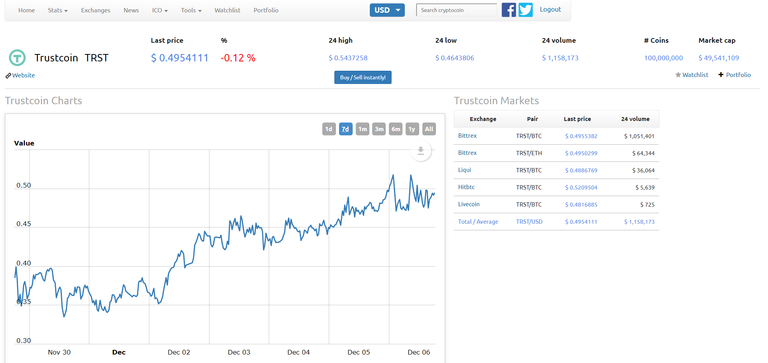Go to the Exchanges page
The width and height of the screenshot is (768, 363).
[x=96, y=10]
